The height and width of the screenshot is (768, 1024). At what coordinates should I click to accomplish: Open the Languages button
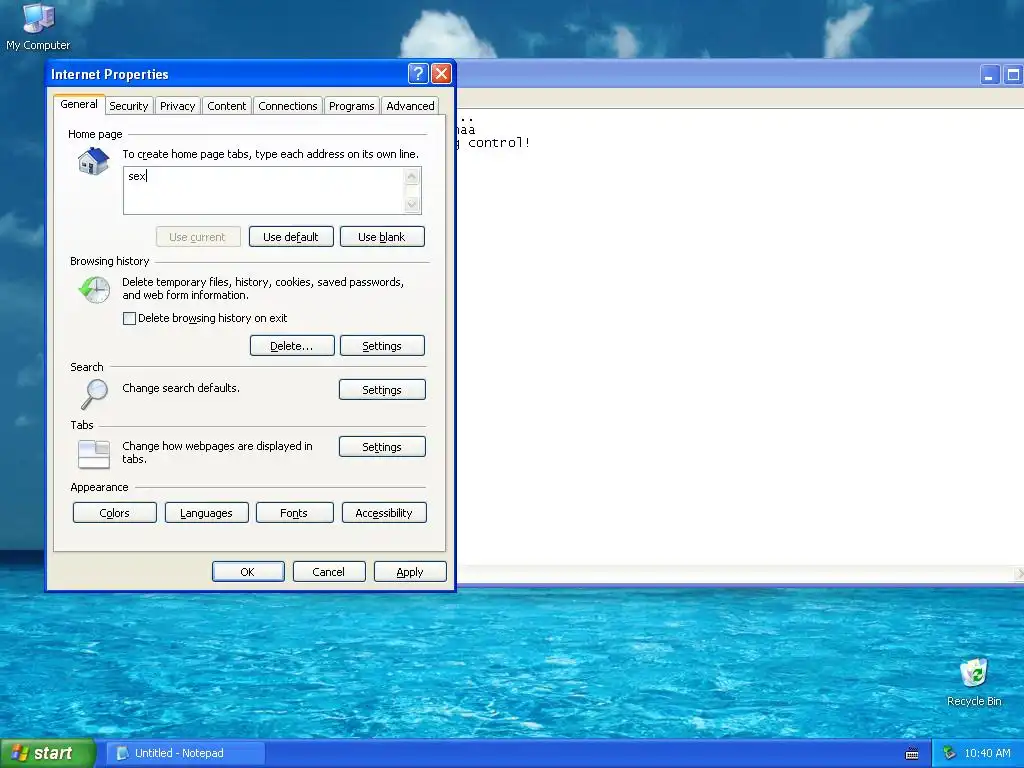[x=206, y=513]
